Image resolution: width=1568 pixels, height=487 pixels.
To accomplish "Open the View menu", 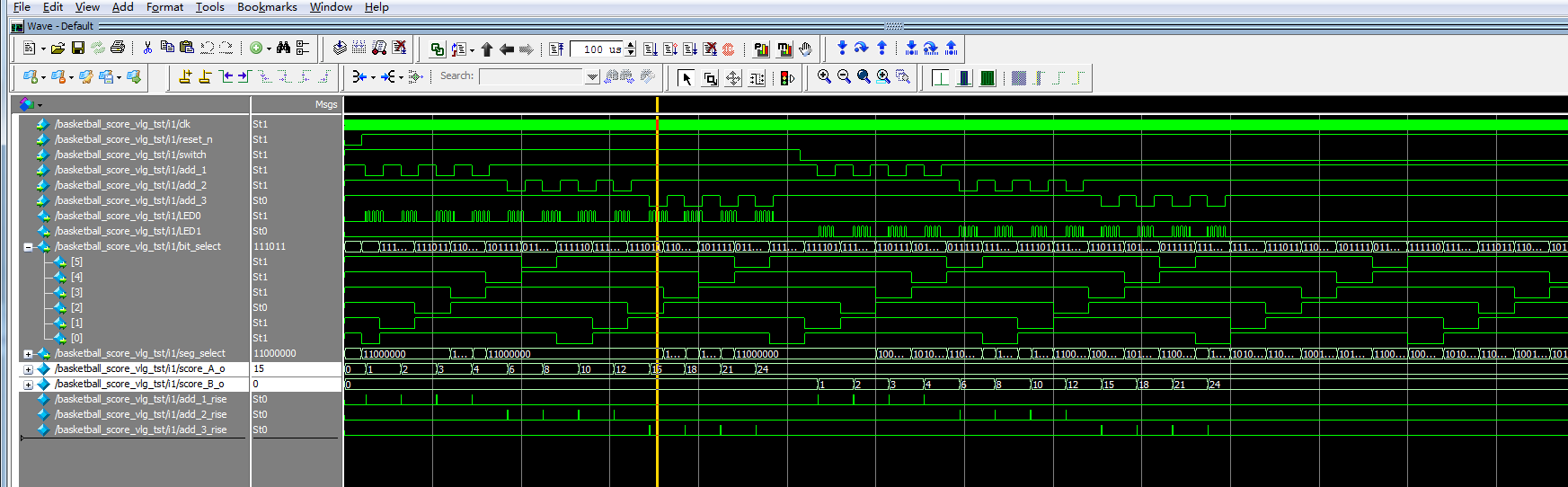I will point(87,7).
